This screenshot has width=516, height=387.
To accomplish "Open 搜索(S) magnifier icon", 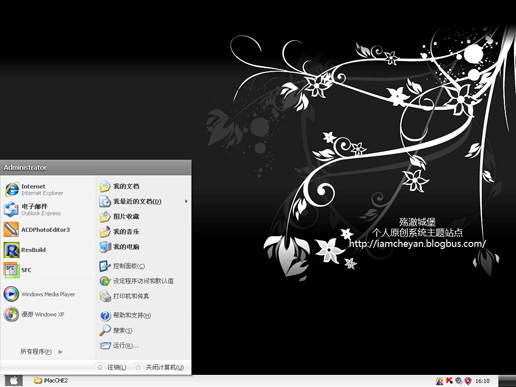I will pyautogui.click(x=105, y=330).
